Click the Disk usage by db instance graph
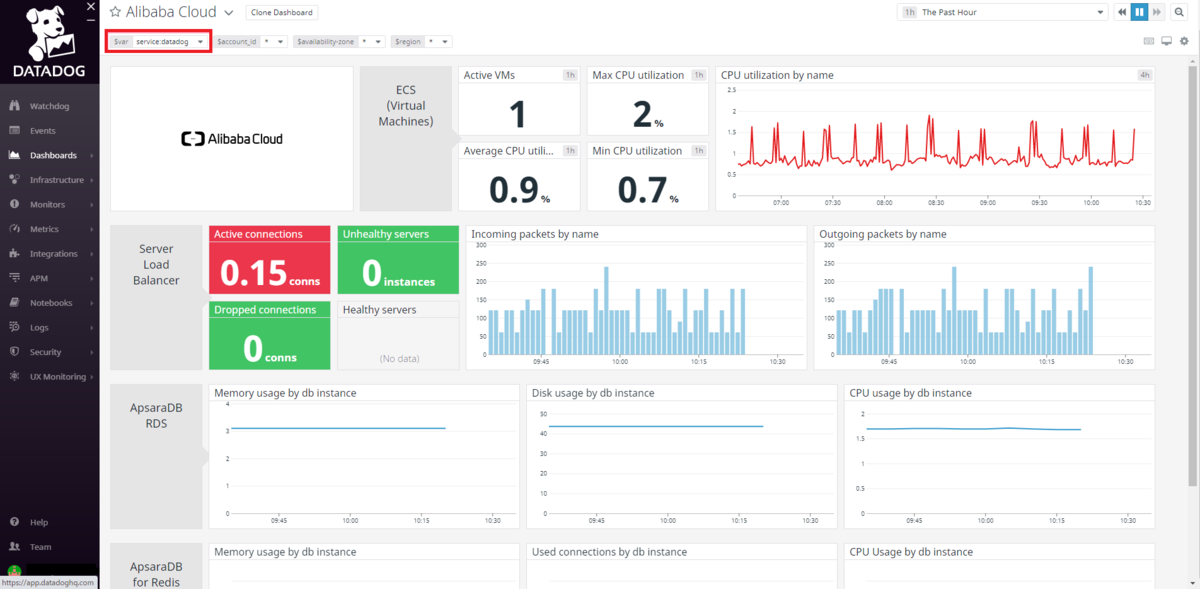 coord(682,457)
